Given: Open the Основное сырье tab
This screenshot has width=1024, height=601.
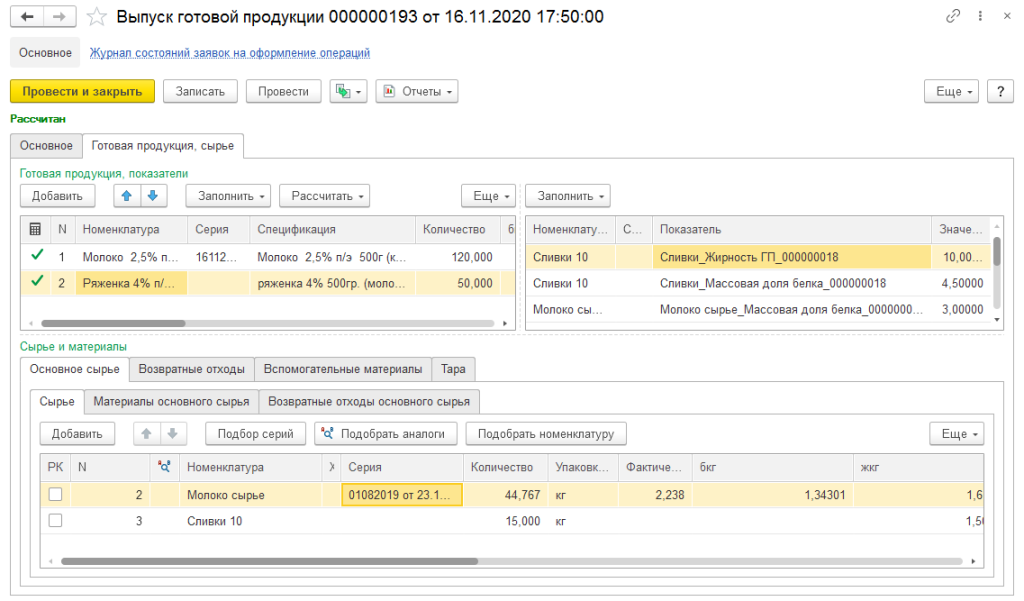Looking at the screenshot, I should [x=74, y=369].
